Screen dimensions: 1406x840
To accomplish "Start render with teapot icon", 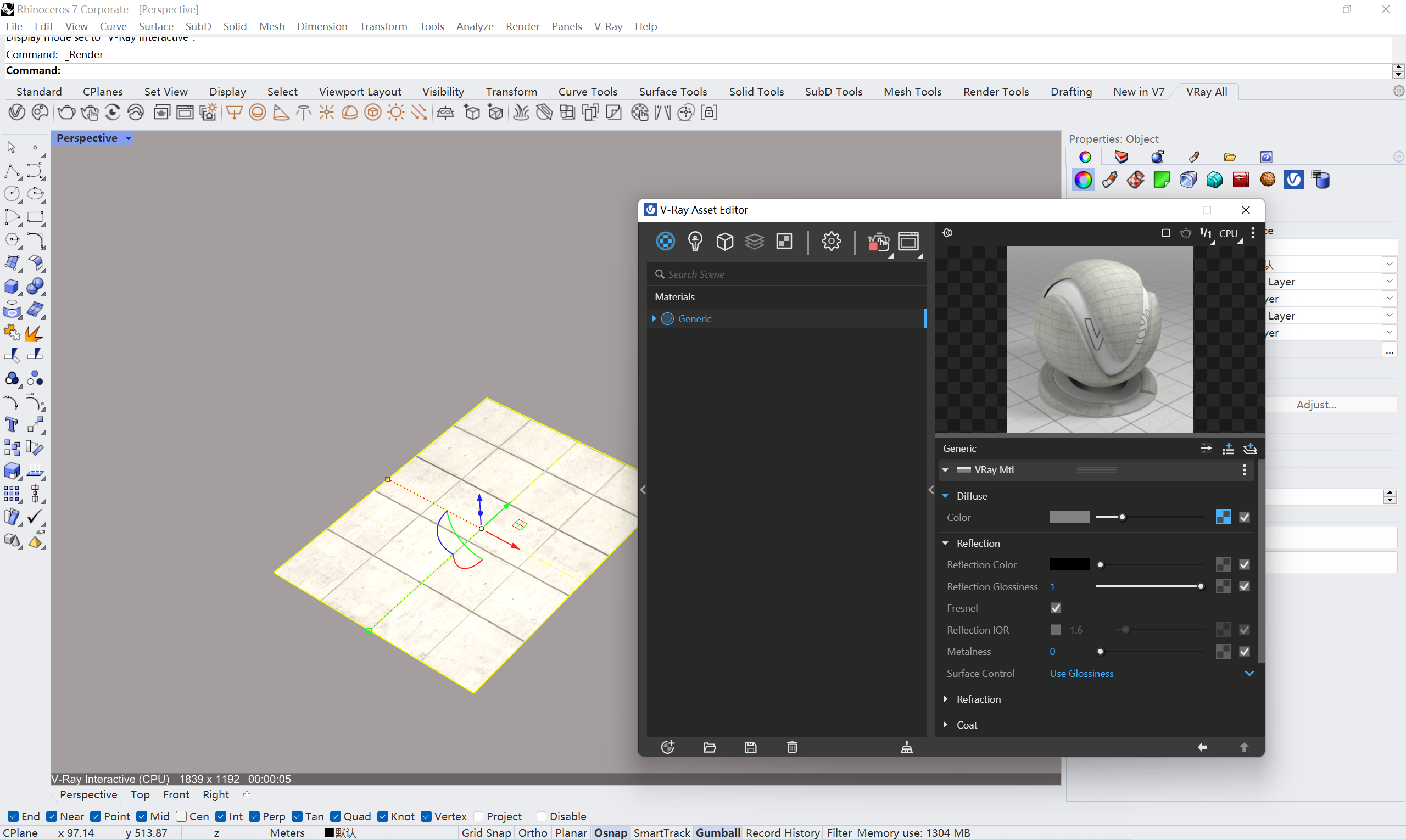I will pos(878,242).
